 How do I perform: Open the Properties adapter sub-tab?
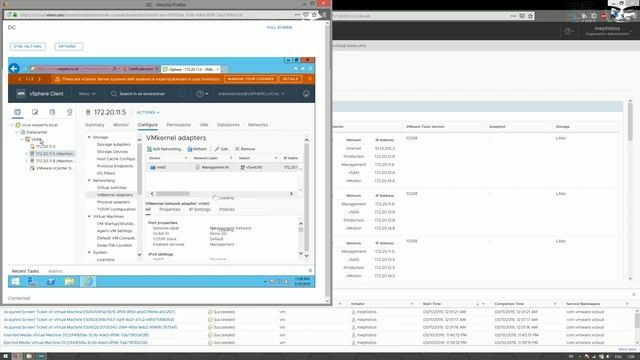pos(169,209)
